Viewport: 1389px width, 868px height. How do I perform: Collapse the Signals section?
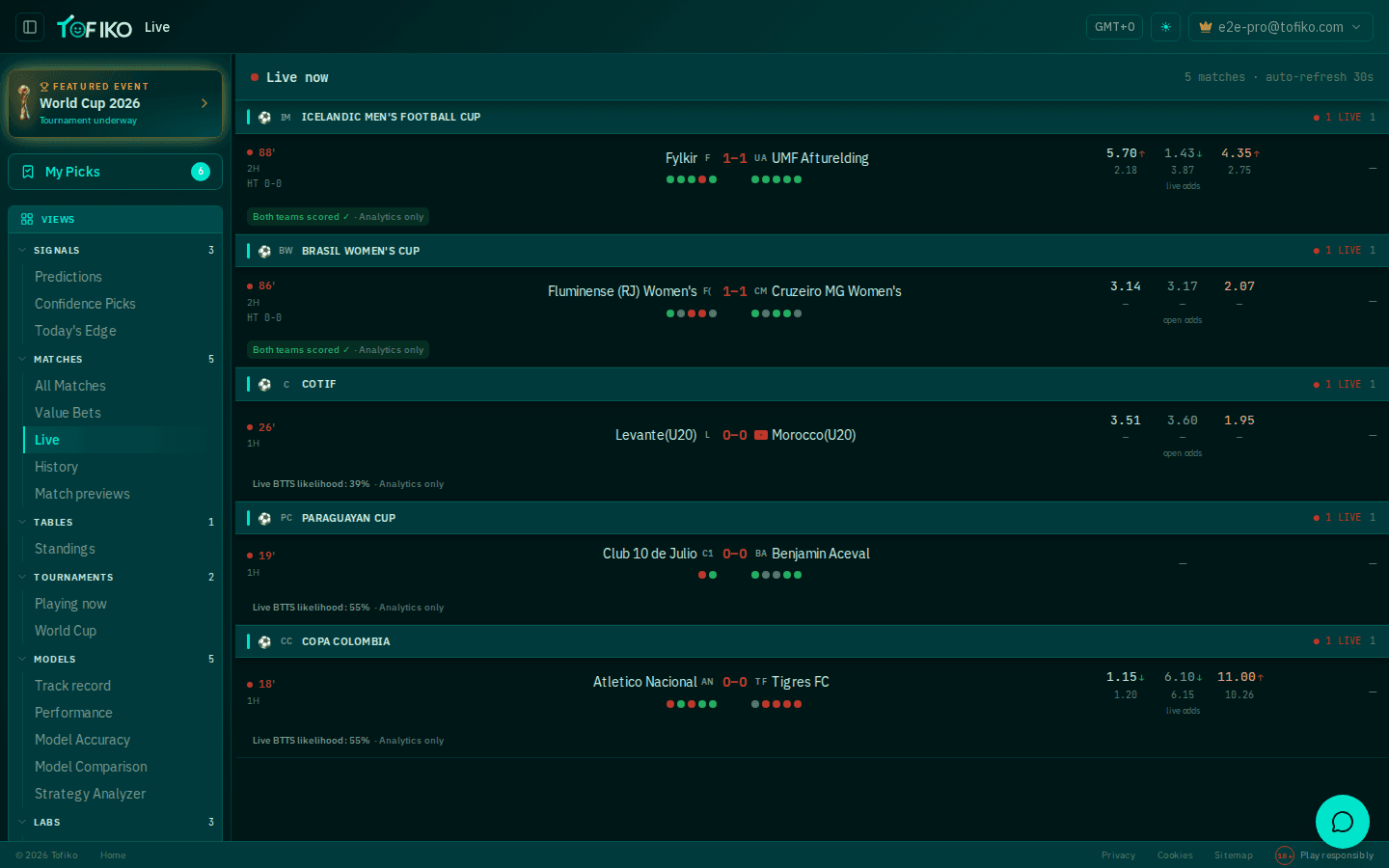tap(115, 250)
